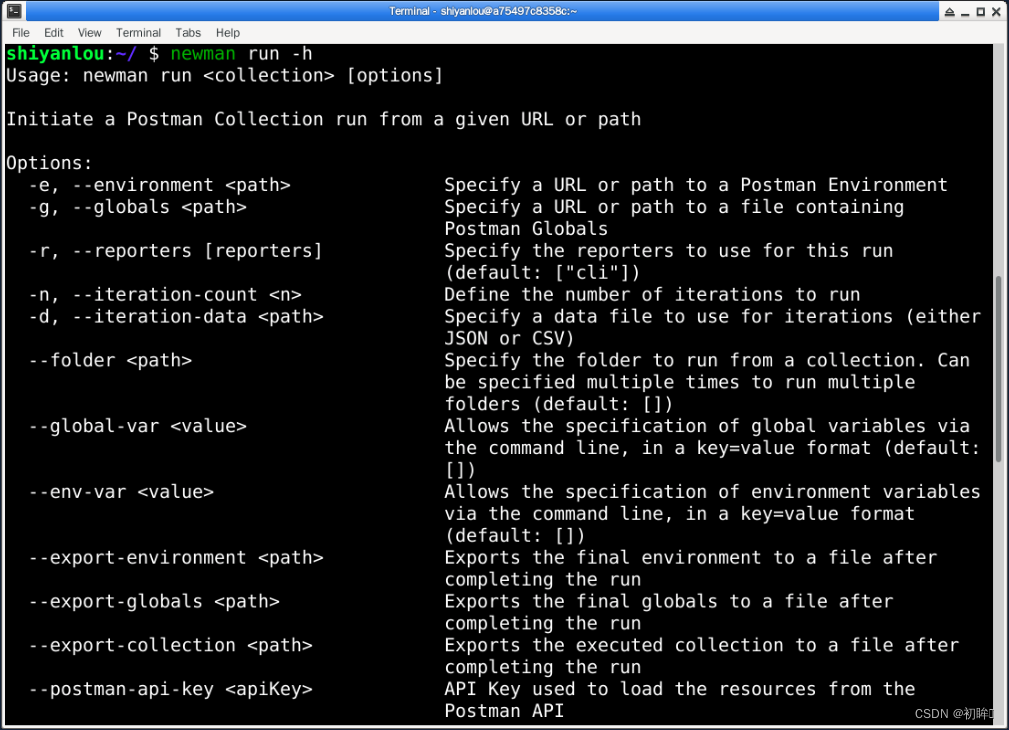Screen dimensions: 1009x730
Task: Click the '-g, --globals <path>' option
Action: pos(138,207)
